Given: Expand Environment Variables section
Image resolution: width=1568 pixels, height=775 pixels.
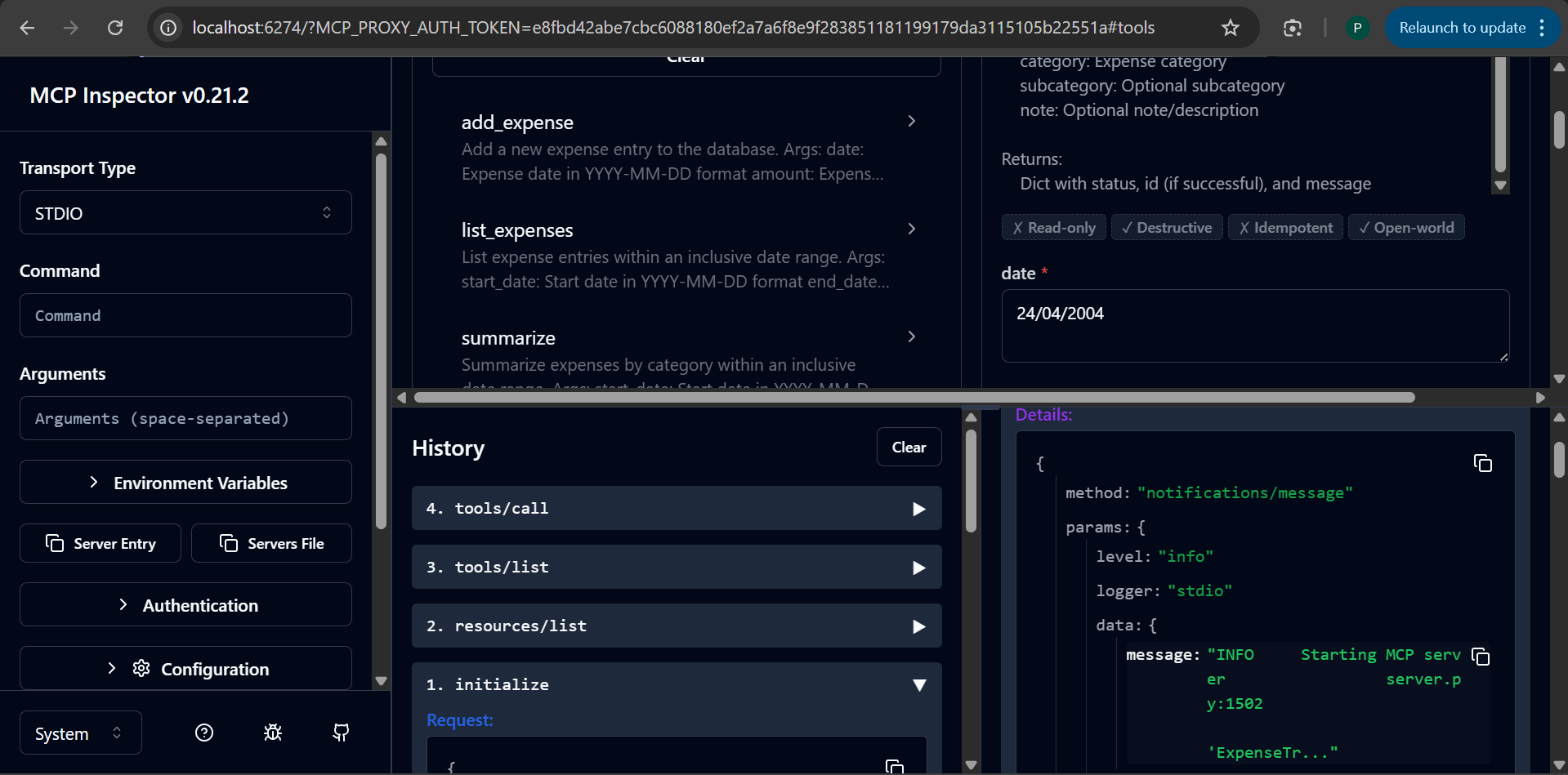Looking at the screenshot, I should click(x=185, y=483).
